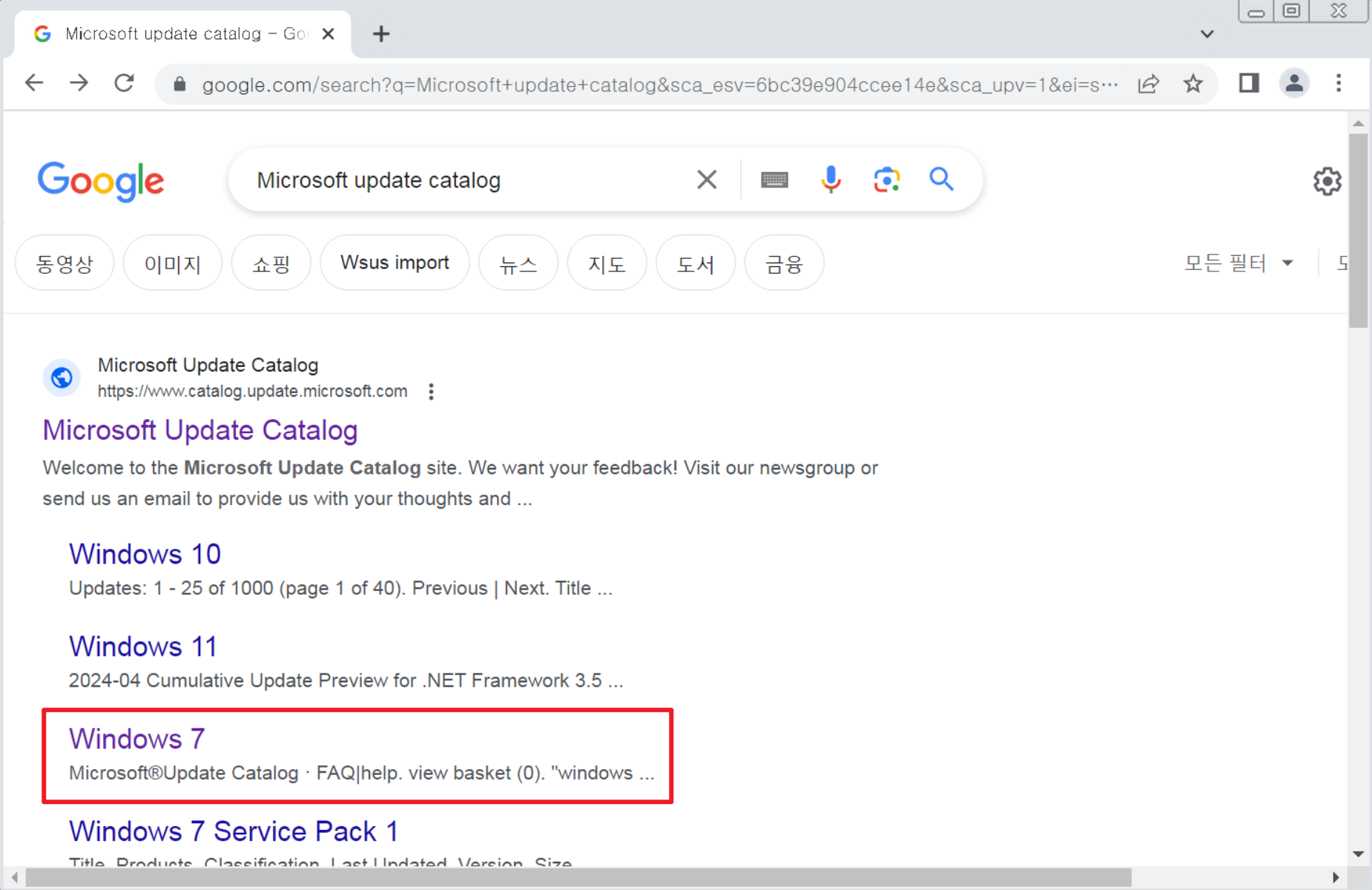Click the catalog.update.microsoft.com URL
Image resolution: width=1372 pixels, height=890 pixels.
252,392
